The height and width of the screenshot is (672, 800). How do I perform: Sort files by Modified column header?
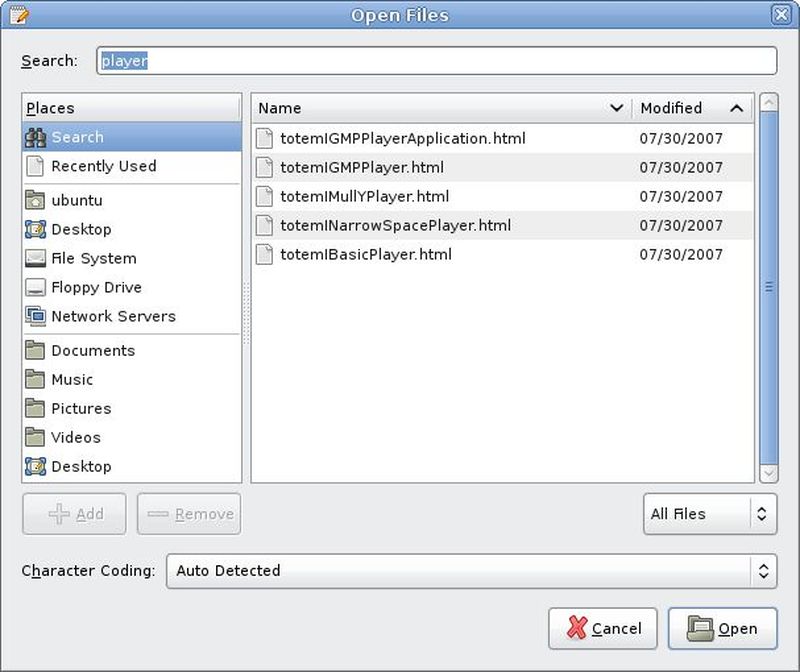(x=692, y=108)
